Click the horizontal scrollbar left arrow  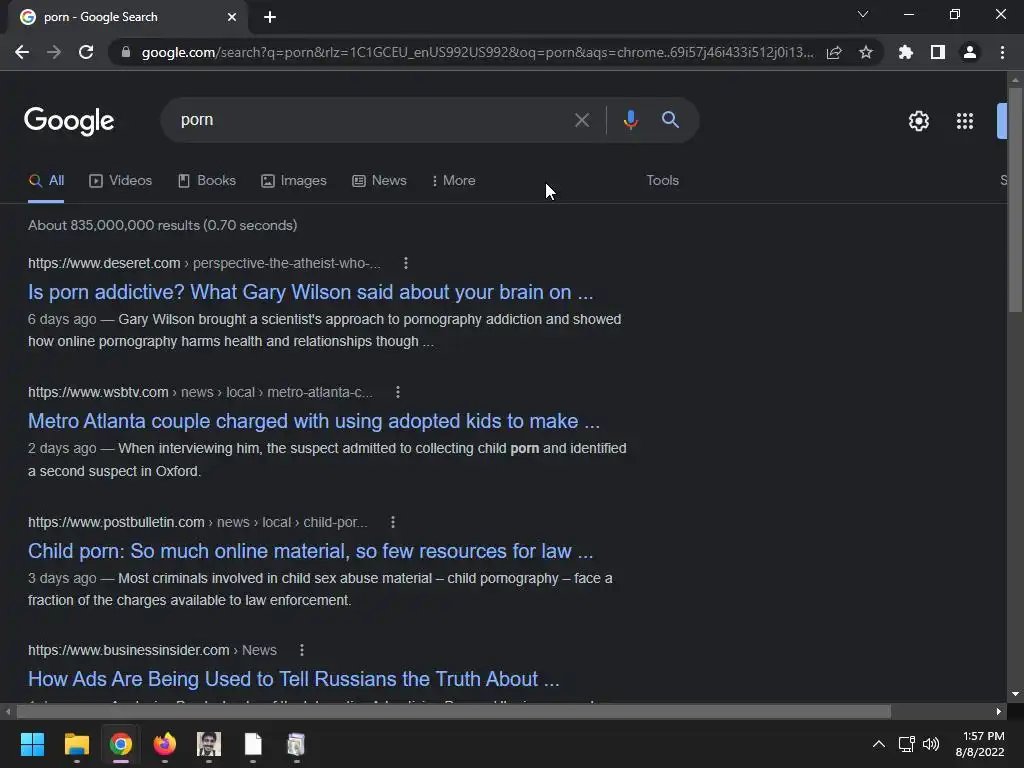coord(8,711)
